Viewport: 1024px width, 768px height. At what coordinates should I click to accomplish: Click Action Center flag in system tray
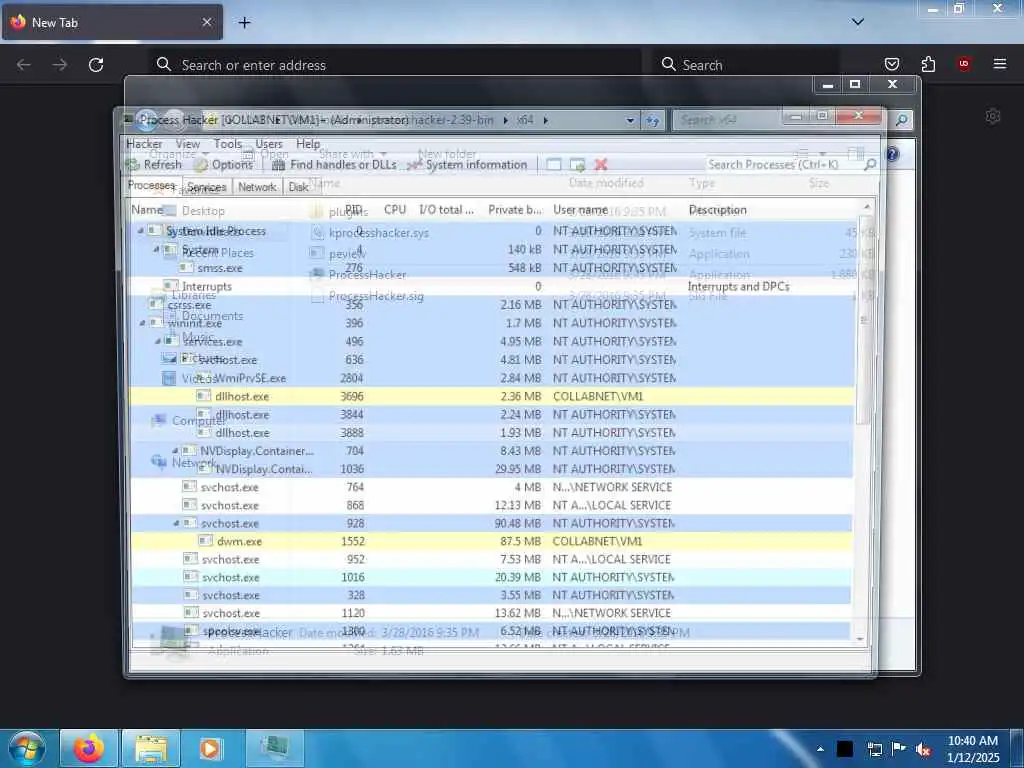click(x=899, y=749)
